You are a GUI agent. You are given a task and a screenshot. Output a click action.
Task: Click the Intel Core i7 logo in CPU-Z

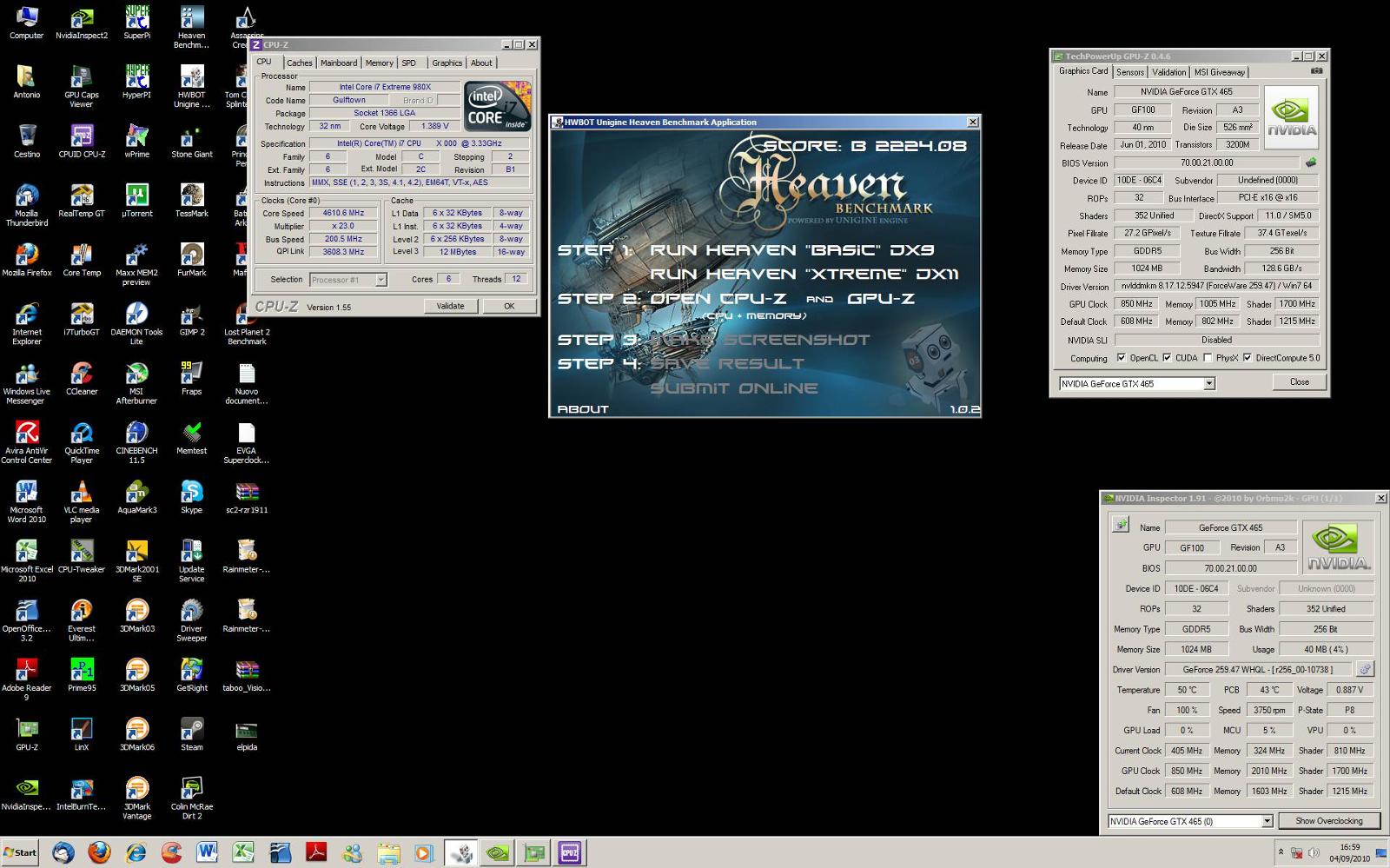click(x=497, y=106)
